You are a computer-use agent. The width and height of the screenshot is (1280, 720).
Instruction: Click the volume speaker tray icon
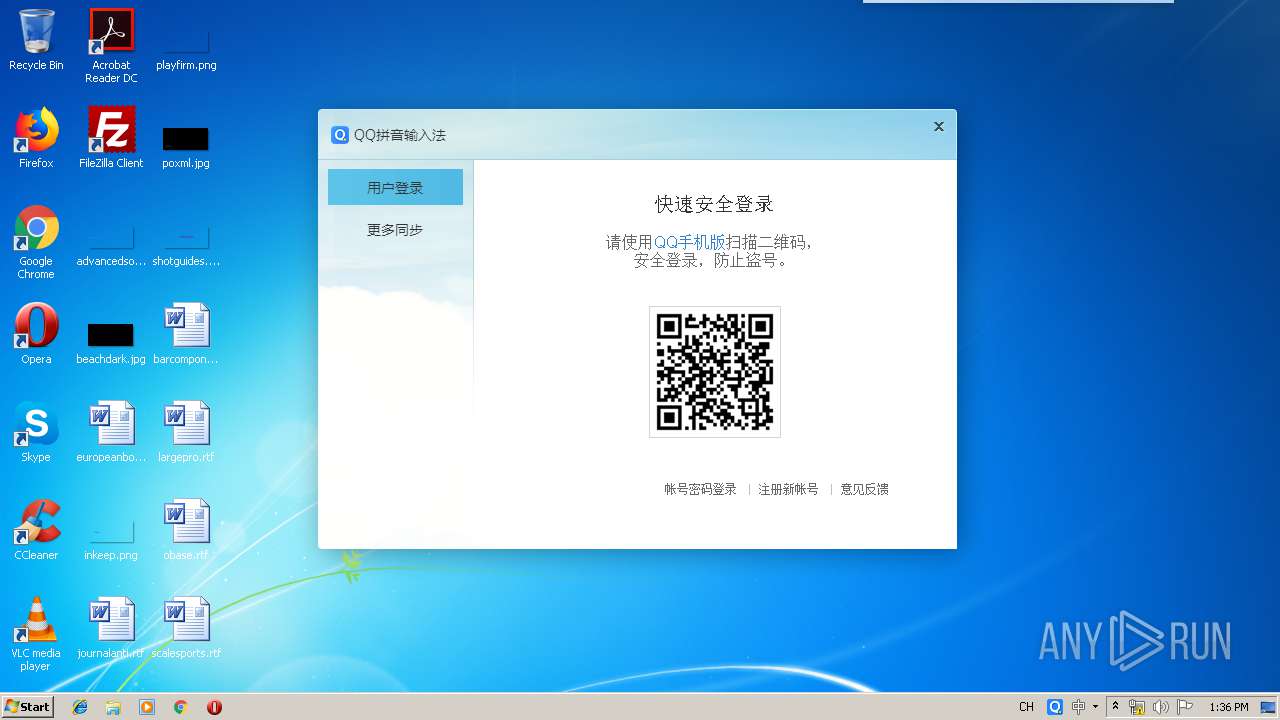(x=1160, y=707)
